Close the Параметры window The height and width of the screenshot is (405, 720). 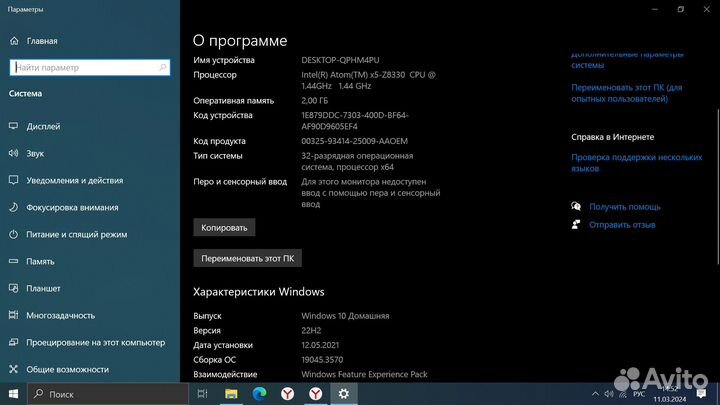coord(707,9)
